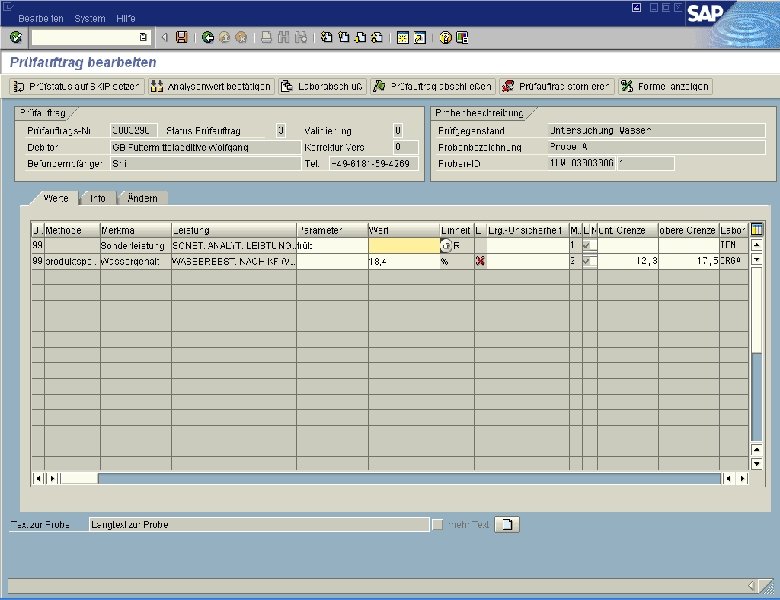Screen dimensions: 780x600
Task: Click the Prüfstatus auf SKIP setzen button
Action: (x=77, y=86)
